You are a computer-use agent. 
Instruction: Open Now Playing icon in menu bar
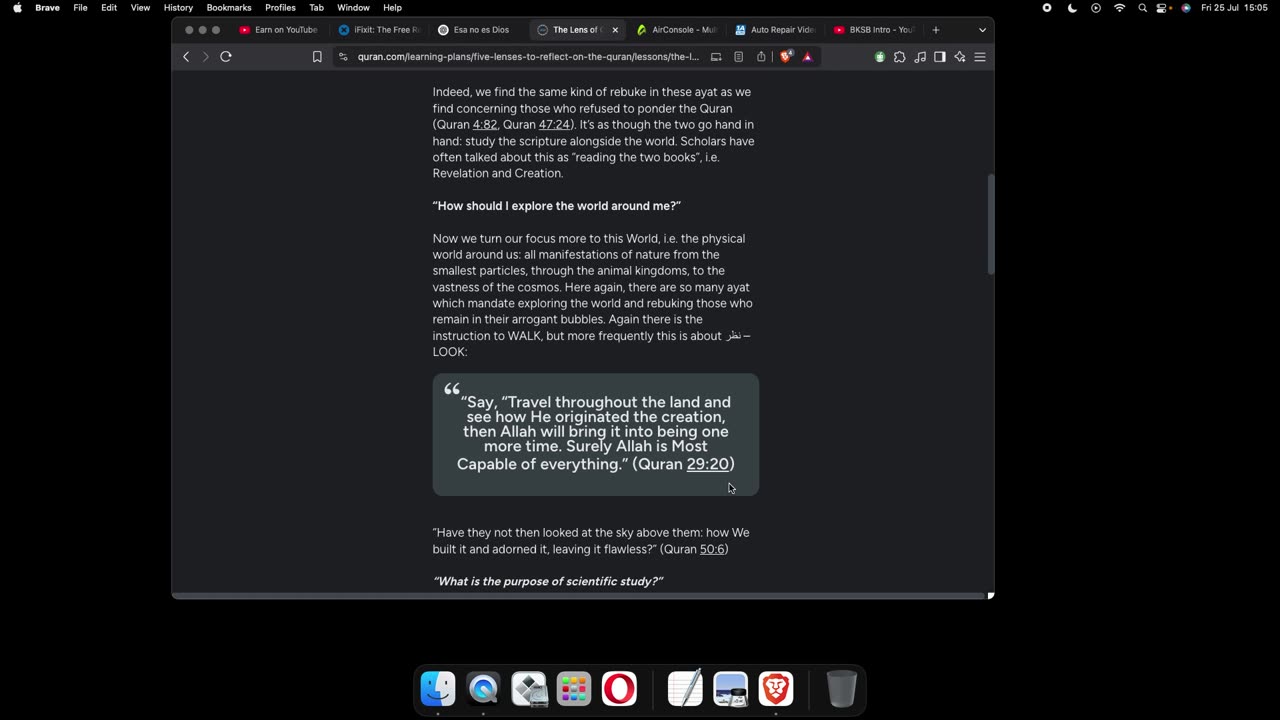click(x=1096, y=8)
